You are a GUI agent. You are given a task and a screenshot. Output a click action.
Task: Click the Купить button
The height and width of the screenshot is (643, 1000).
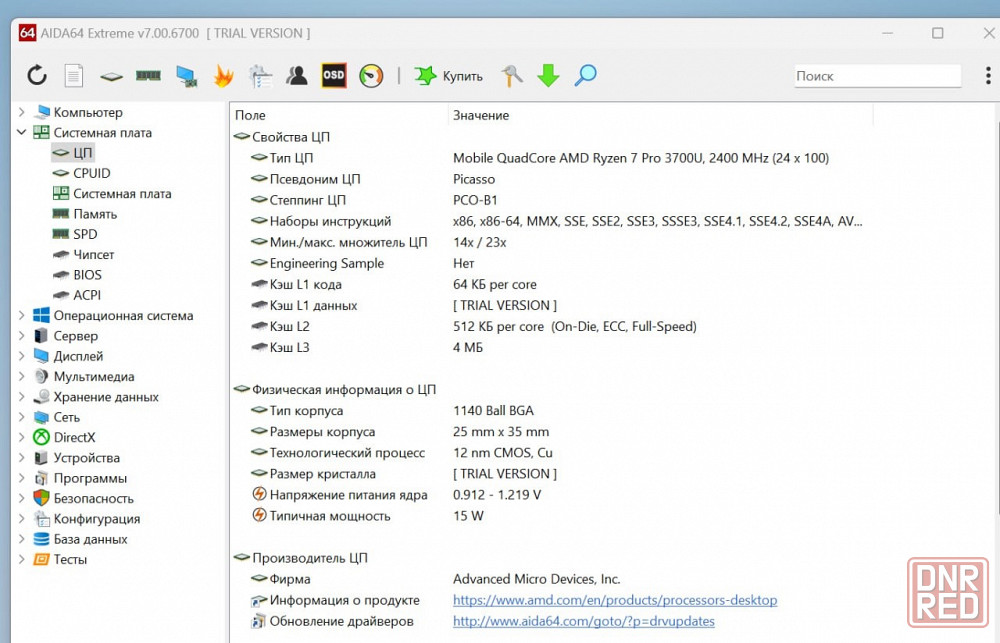pyautogui.click(x=449, y=75)
